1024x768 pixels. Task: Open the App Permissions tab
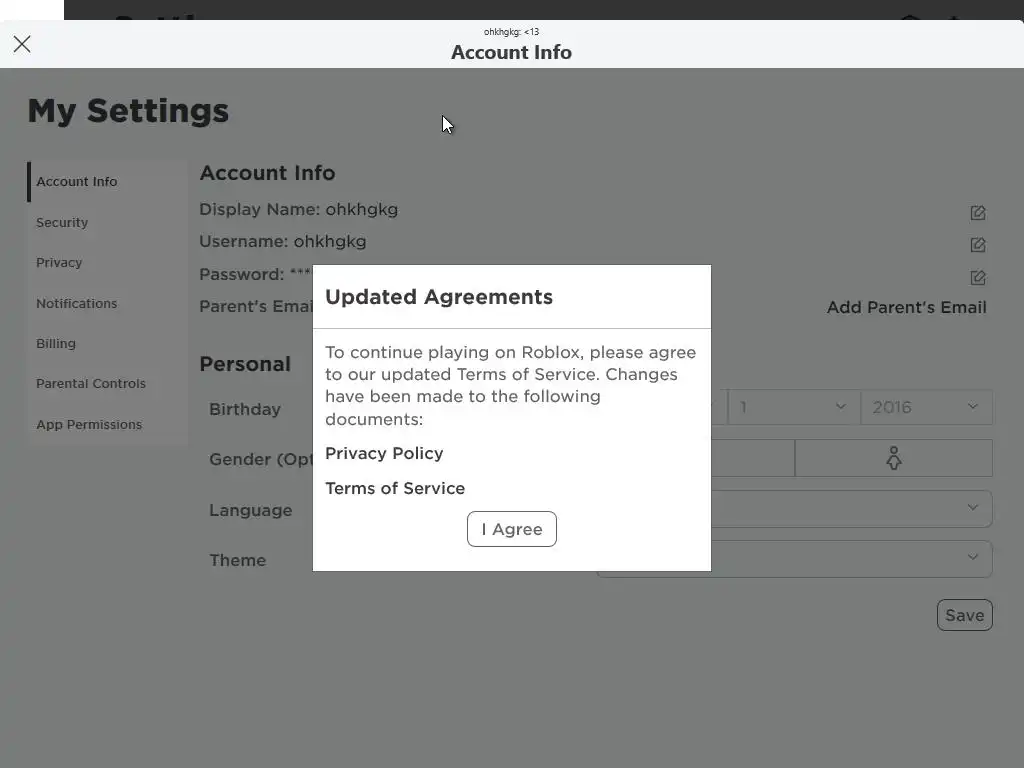[108, 424]
